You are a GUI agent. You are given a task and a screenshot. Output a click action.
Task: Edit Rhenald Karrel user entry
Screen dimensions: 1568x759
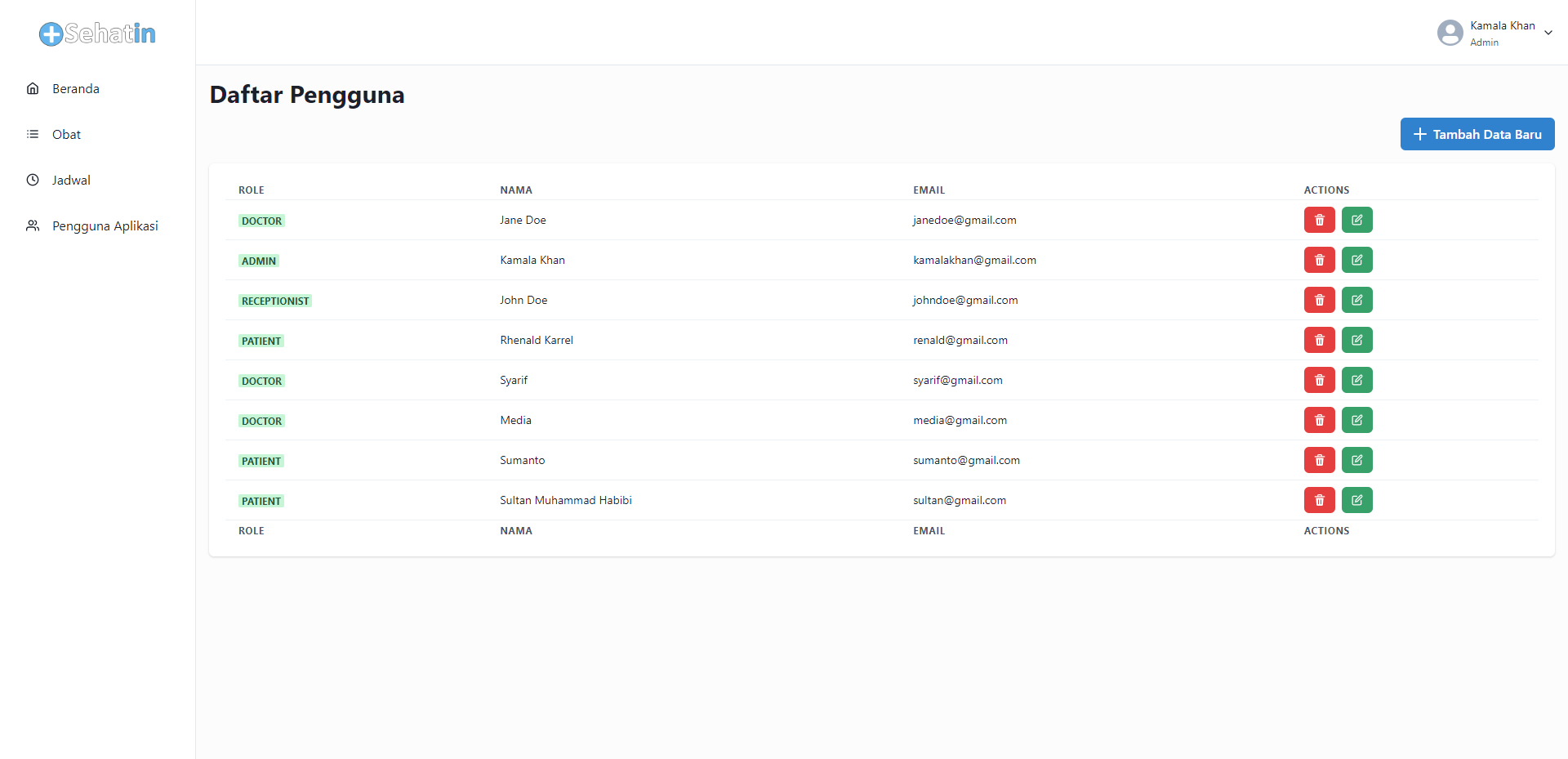[1356, 340]
